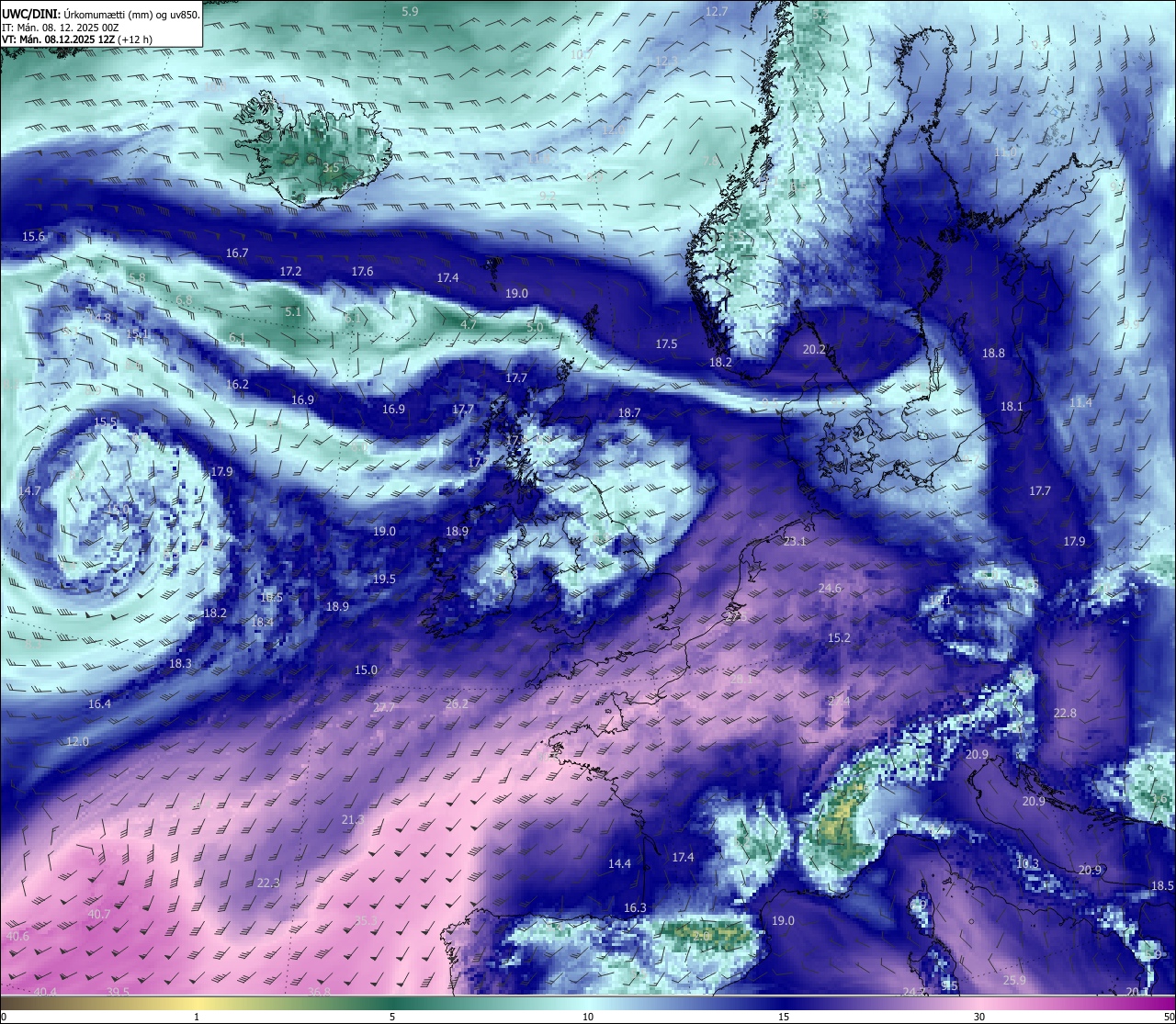The width and height of the screenshot is (1176, 1024).
Task: Click the legend label '1' on the scale
Action: tap(197, 1017)
